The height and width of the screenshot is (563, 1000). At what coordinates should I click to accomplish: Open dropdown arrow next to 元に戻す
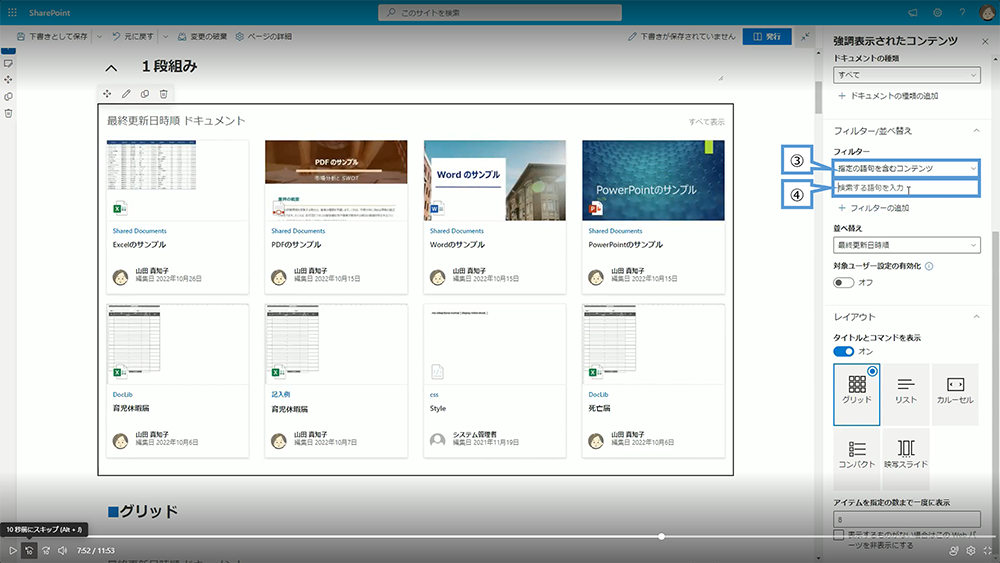tap(165, 37)
